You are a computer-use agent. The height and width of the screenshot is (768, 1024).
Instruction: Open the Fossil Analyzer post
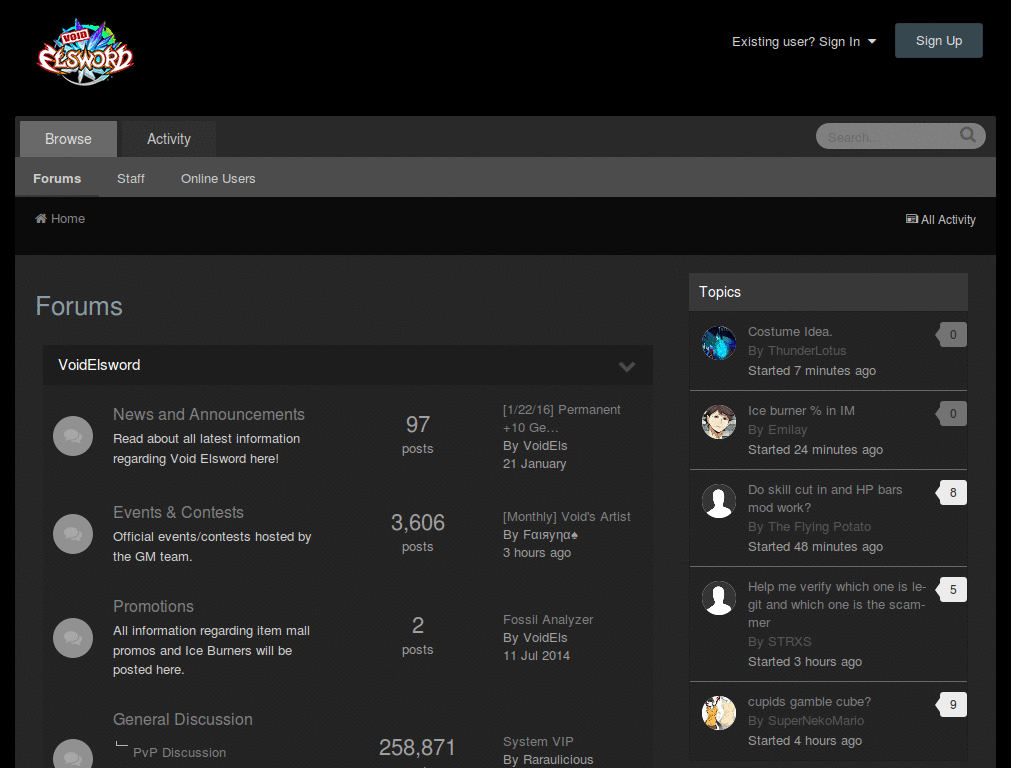click(x=548, y=619)
